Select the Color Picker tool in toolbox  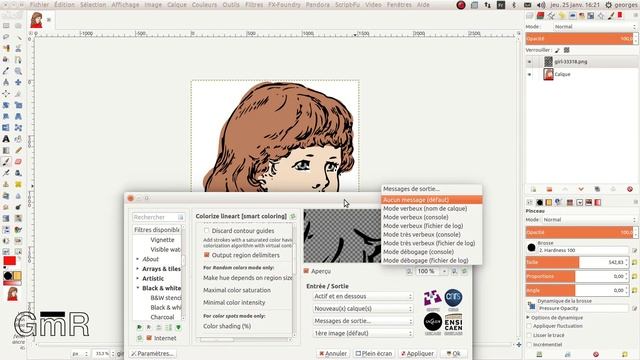click(x=6, y=71)
